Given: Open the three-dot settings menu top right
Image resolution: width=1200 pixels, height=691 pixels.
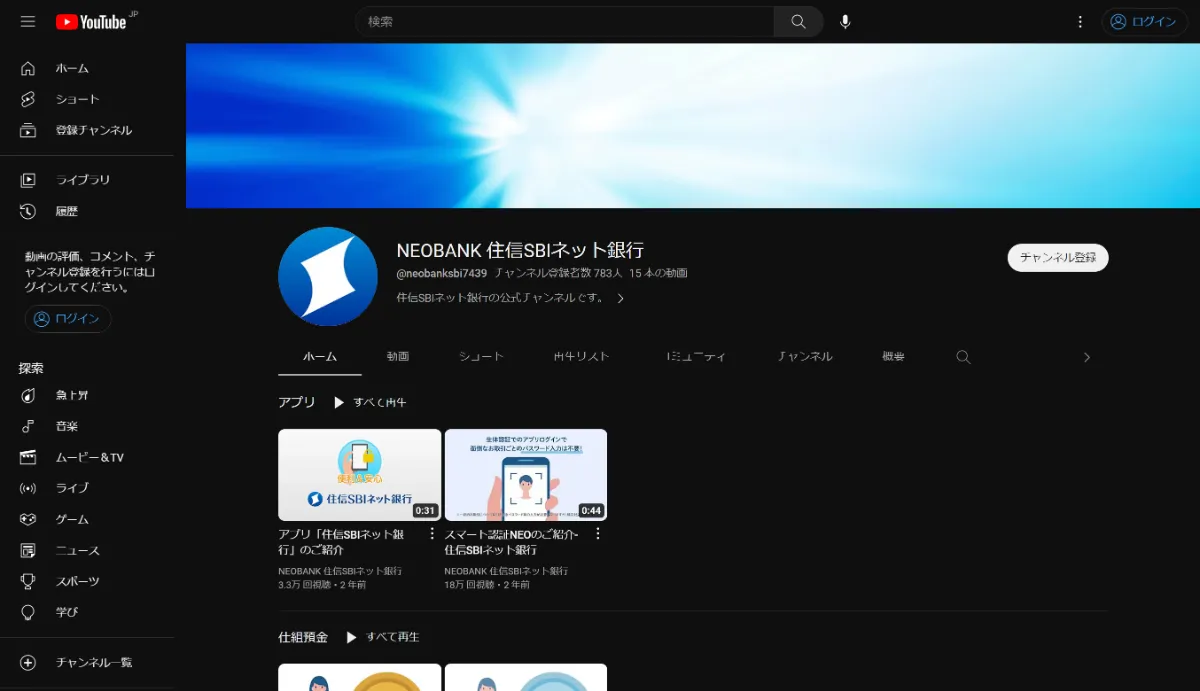Looking at the screenshot, I should pos(1079,21).
